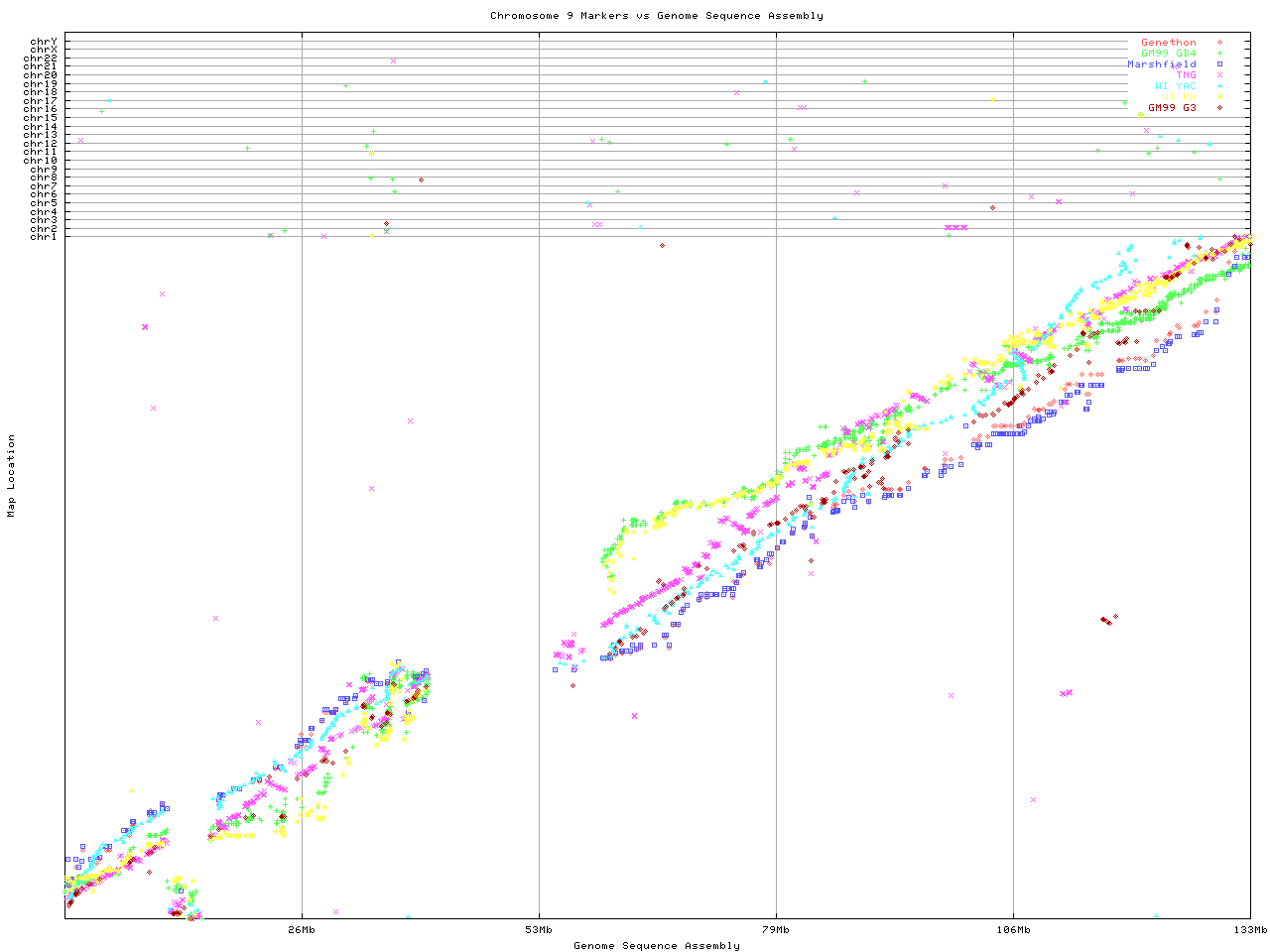Click the 'Genome Sequence Assembly' x-axis label

click(656, 946)
